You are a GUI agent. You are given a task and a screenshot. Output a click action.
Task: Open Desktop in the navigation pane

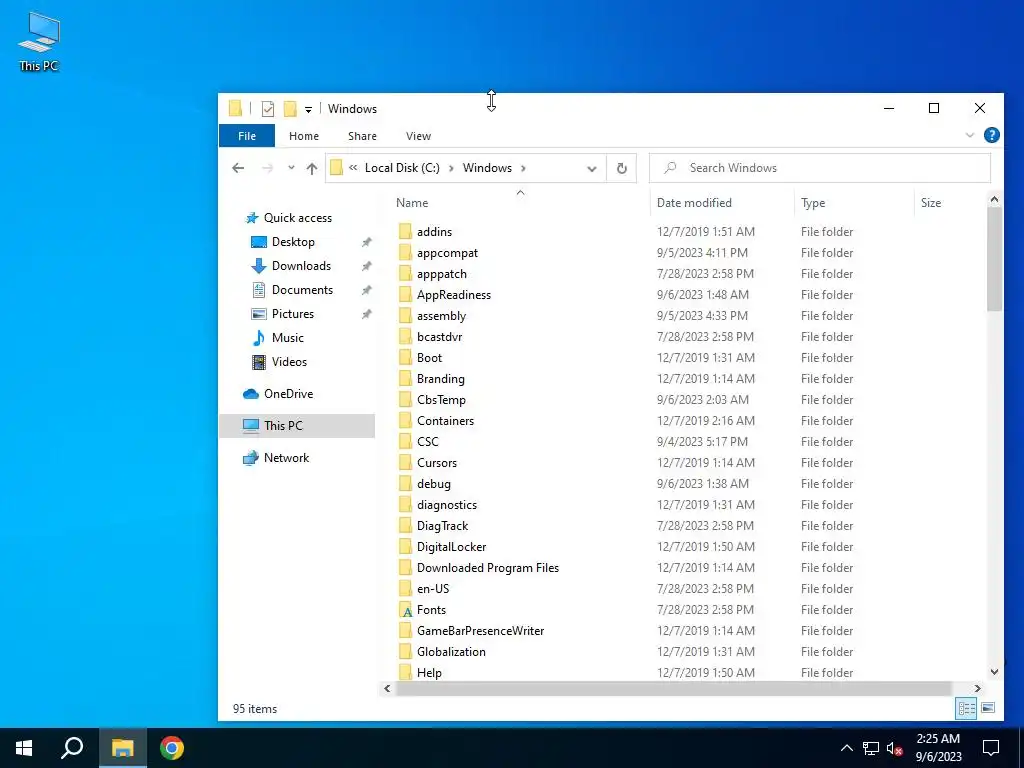pyautogui.click(x=293, y=242)
